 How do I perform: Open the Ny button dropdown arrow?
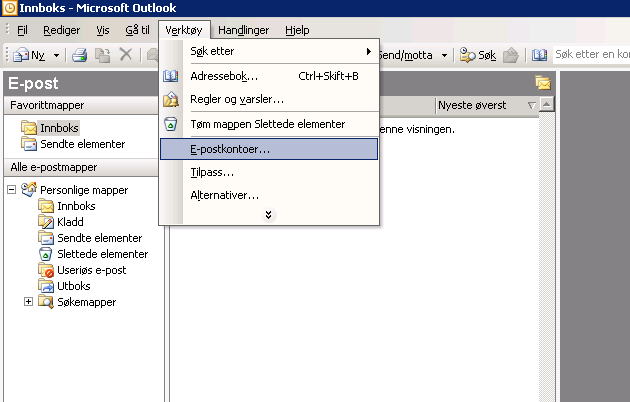56,55
